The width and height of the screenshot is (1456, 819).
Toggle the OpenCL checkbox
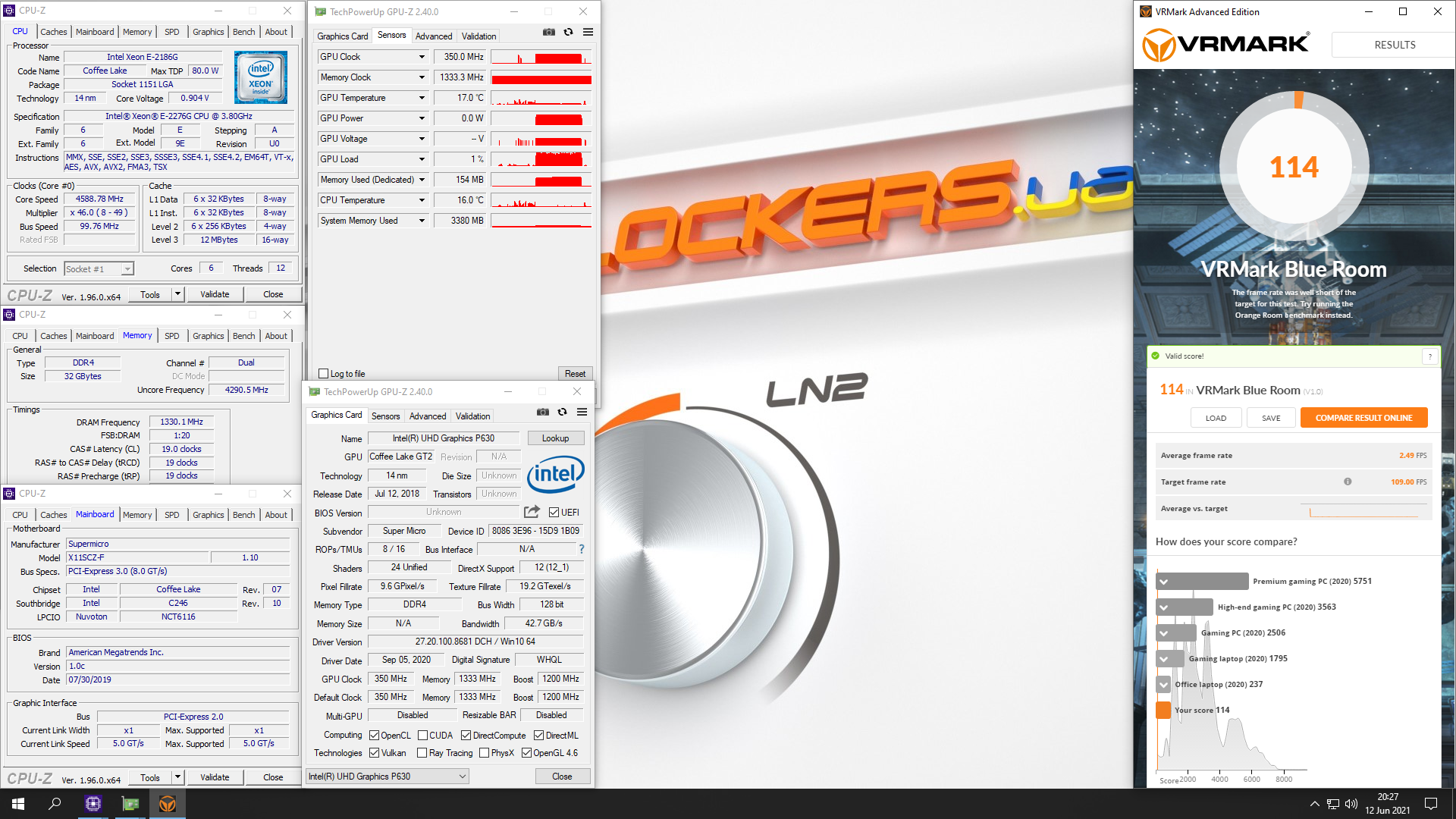pyautogui.click(x=374, y=736)
